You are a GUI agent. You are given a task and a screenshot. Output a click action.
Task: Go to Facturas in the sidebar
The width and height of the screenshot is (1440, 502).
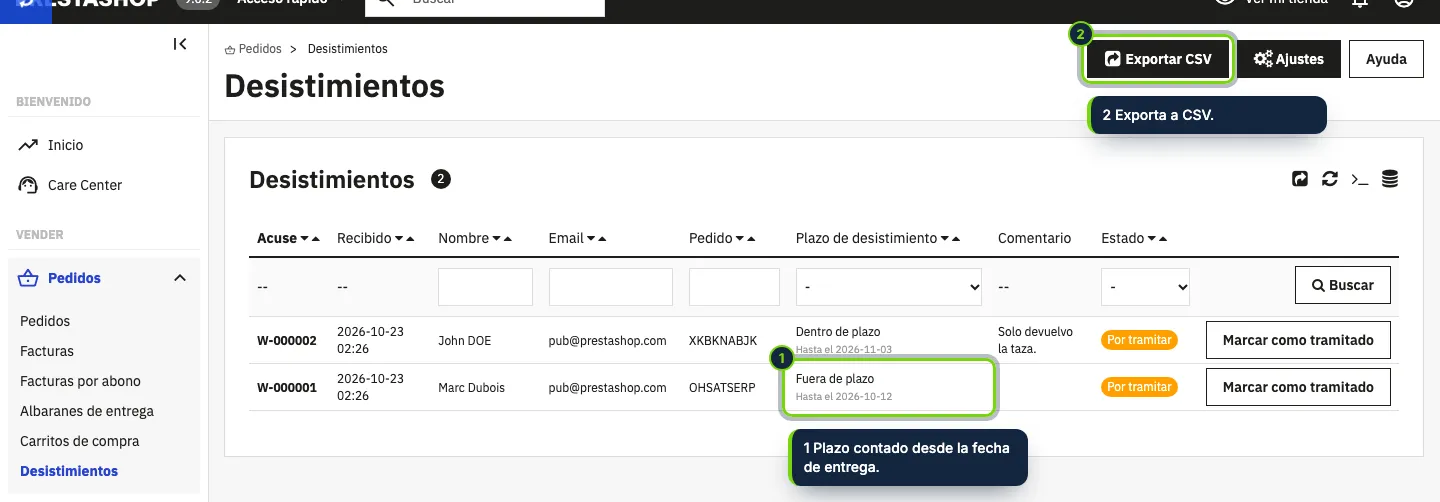coord(47,351)
